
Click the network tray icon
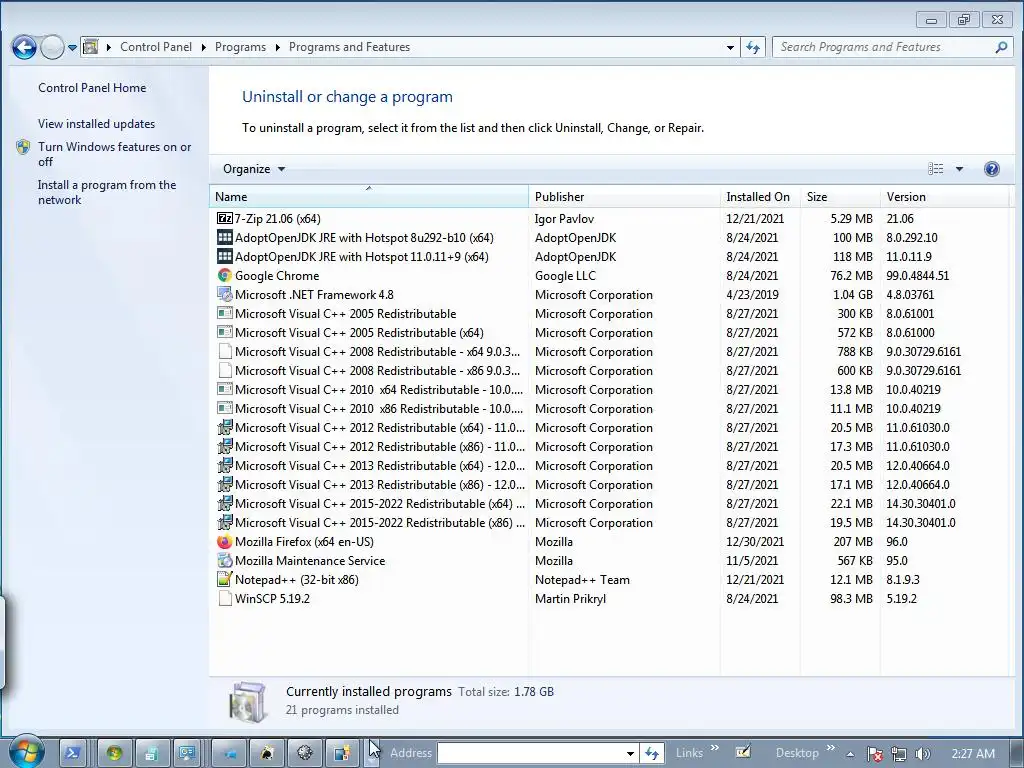click(x=899, y=754)
